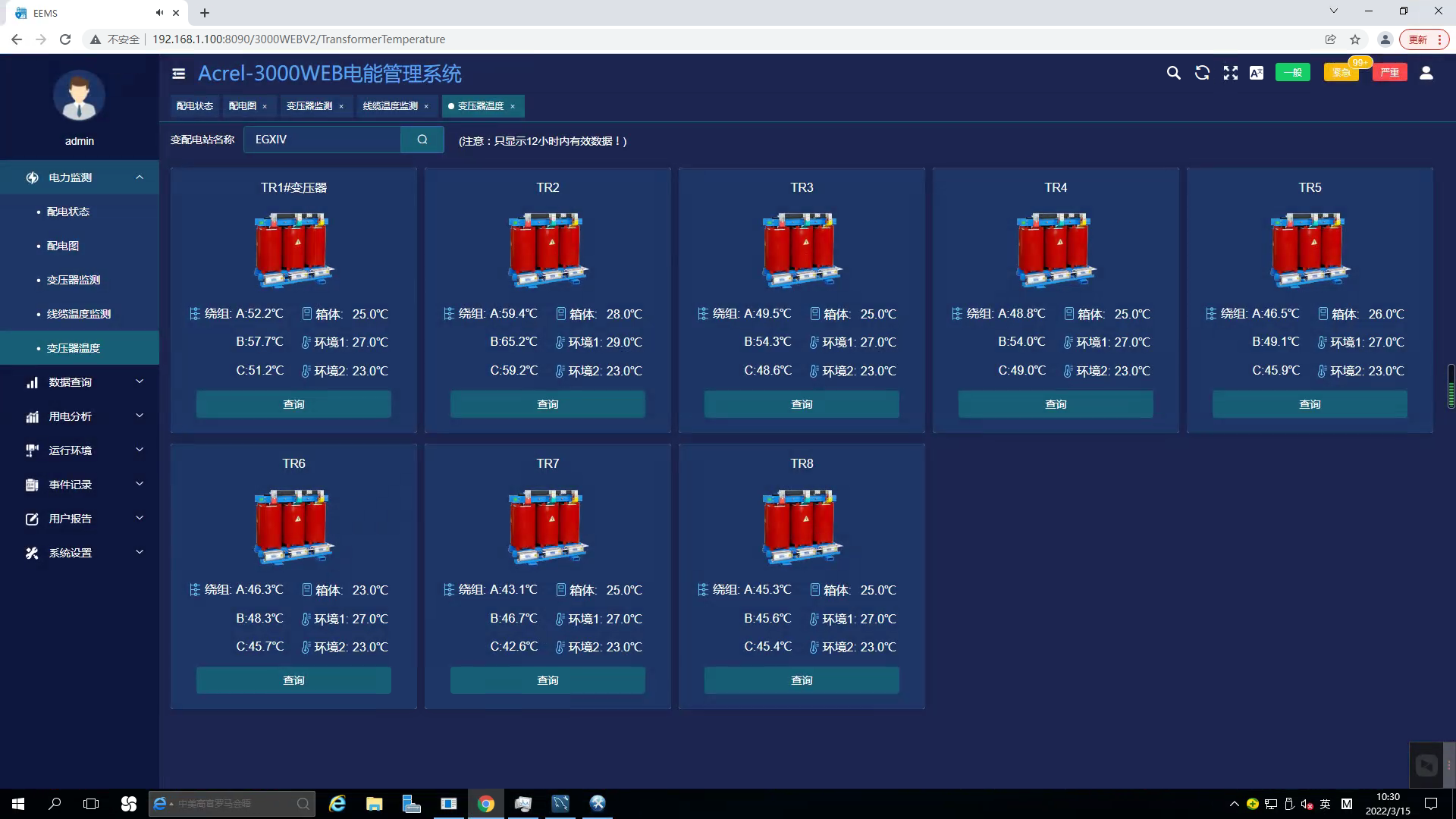Select 线缆温度监测 in sidebar
This screenshot has width=1456, height=819.
point(79,314)
